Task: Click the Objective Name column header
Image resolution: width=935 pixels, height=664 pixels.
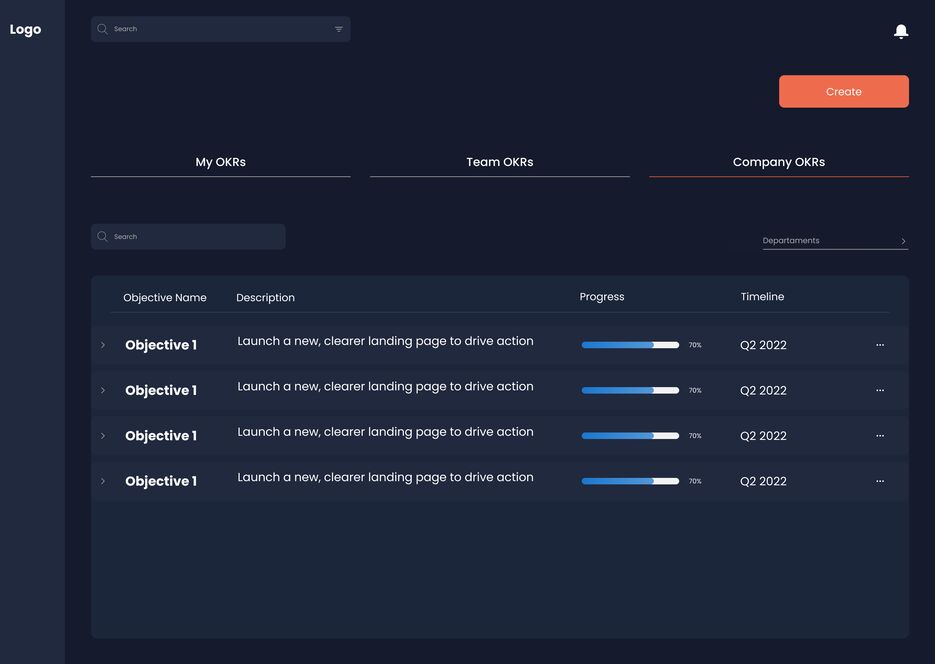Action: [165, 297]
